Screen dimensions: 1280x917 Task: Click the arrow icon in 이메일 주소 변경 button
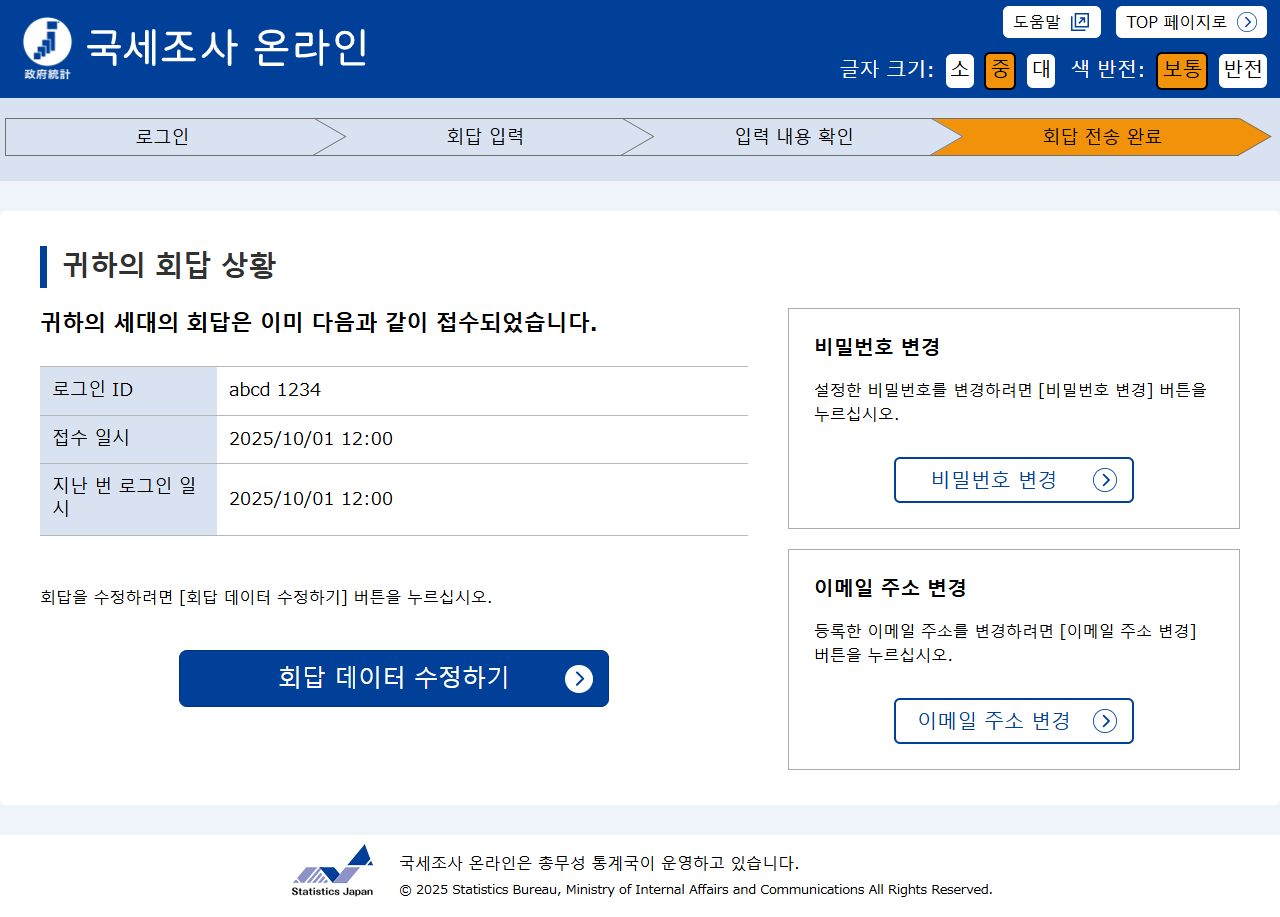1104,721
